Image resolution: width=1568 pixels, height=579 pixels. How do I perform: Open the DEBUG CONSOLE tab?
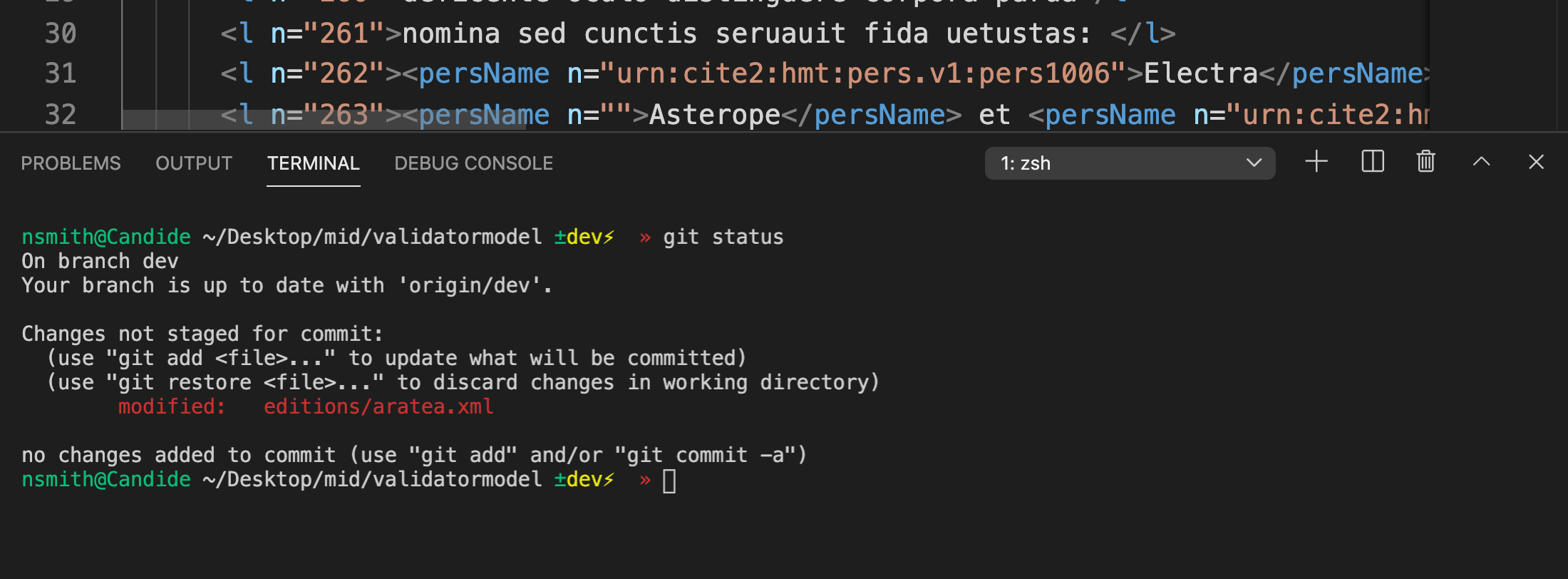point(473,163)
